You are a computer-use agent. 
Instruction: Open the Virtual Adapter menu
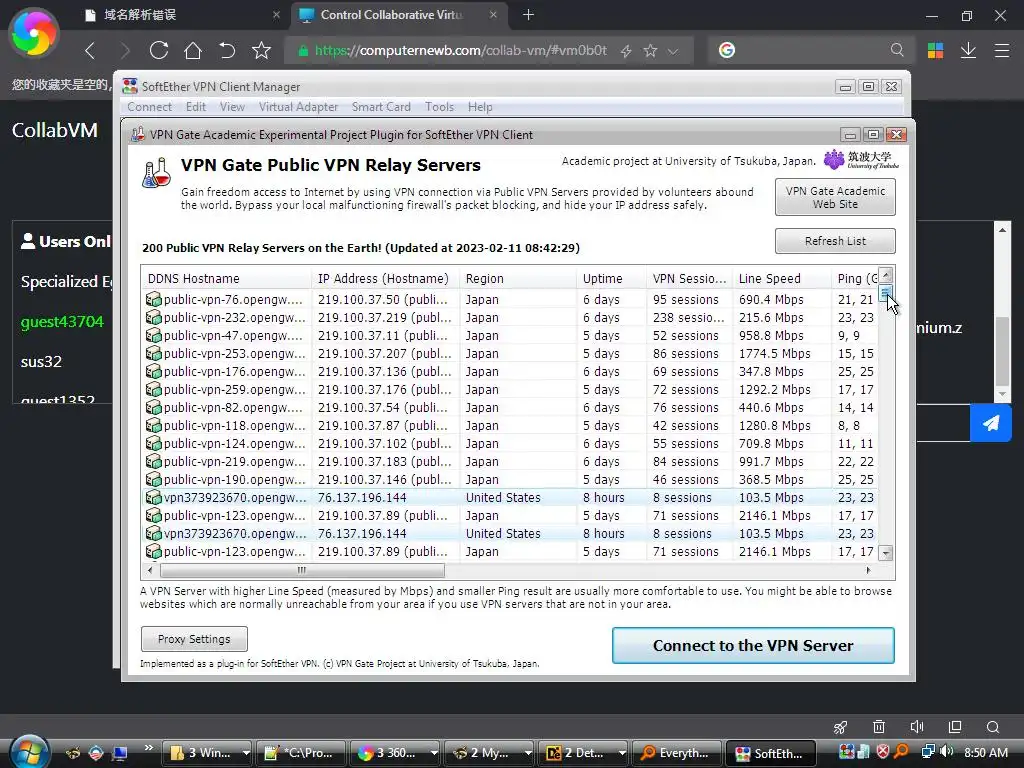tap(298, 107)
